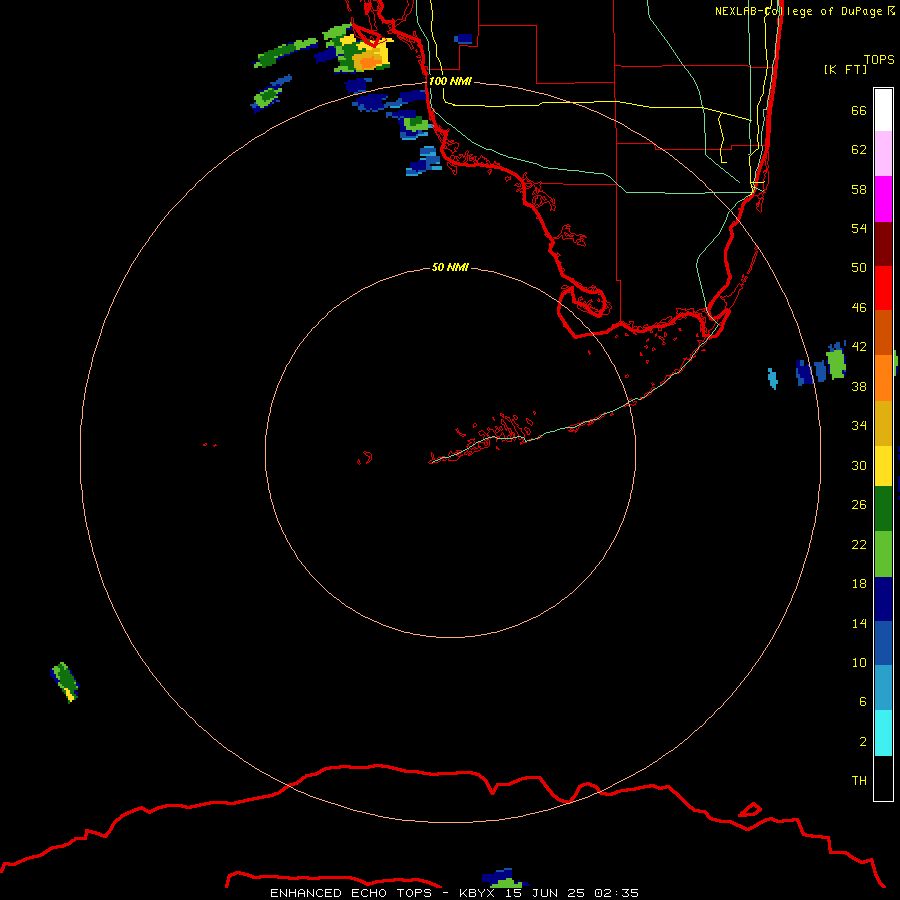Image resolution: width=900 pixels, height=900 pixels.
Task: Click the legend value 58
Action: 859,189
